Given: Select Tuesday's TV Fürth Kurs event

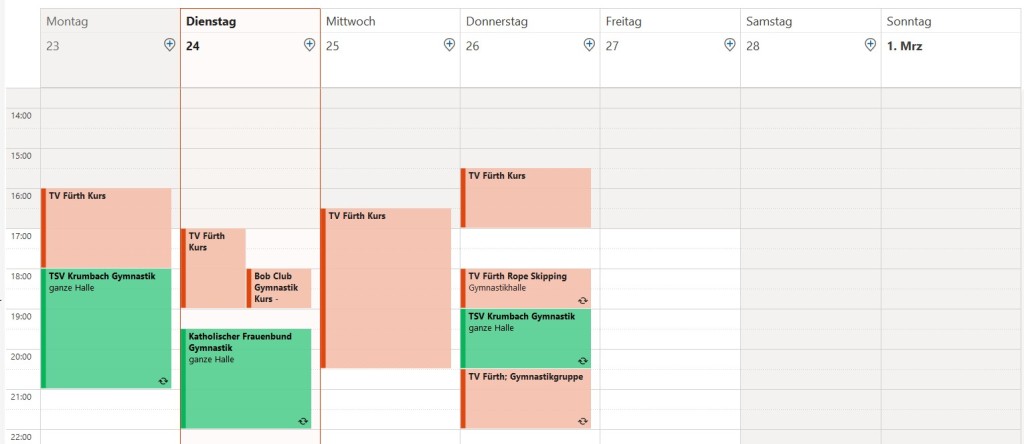Looking at the screenshot, I should coord(213,268).
